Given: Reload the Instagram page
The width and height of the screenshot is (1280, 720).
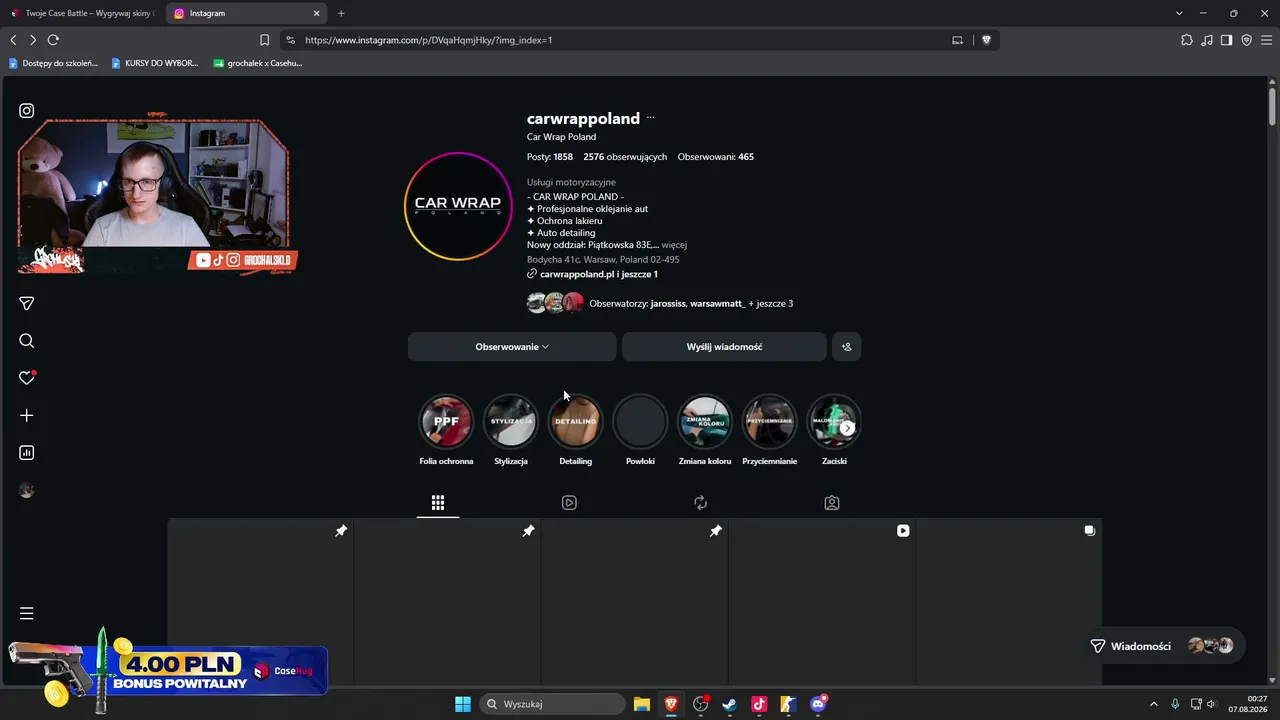Looking at the screenshot, I should (53, 40).
